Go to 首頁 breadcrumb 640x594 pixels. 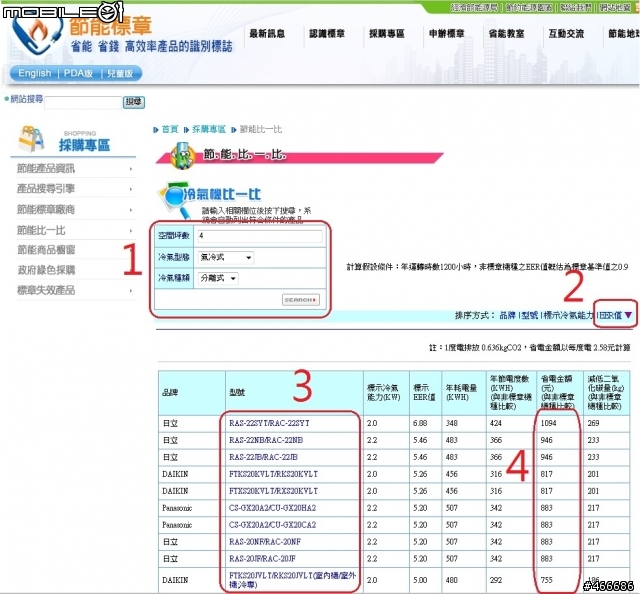170,129
